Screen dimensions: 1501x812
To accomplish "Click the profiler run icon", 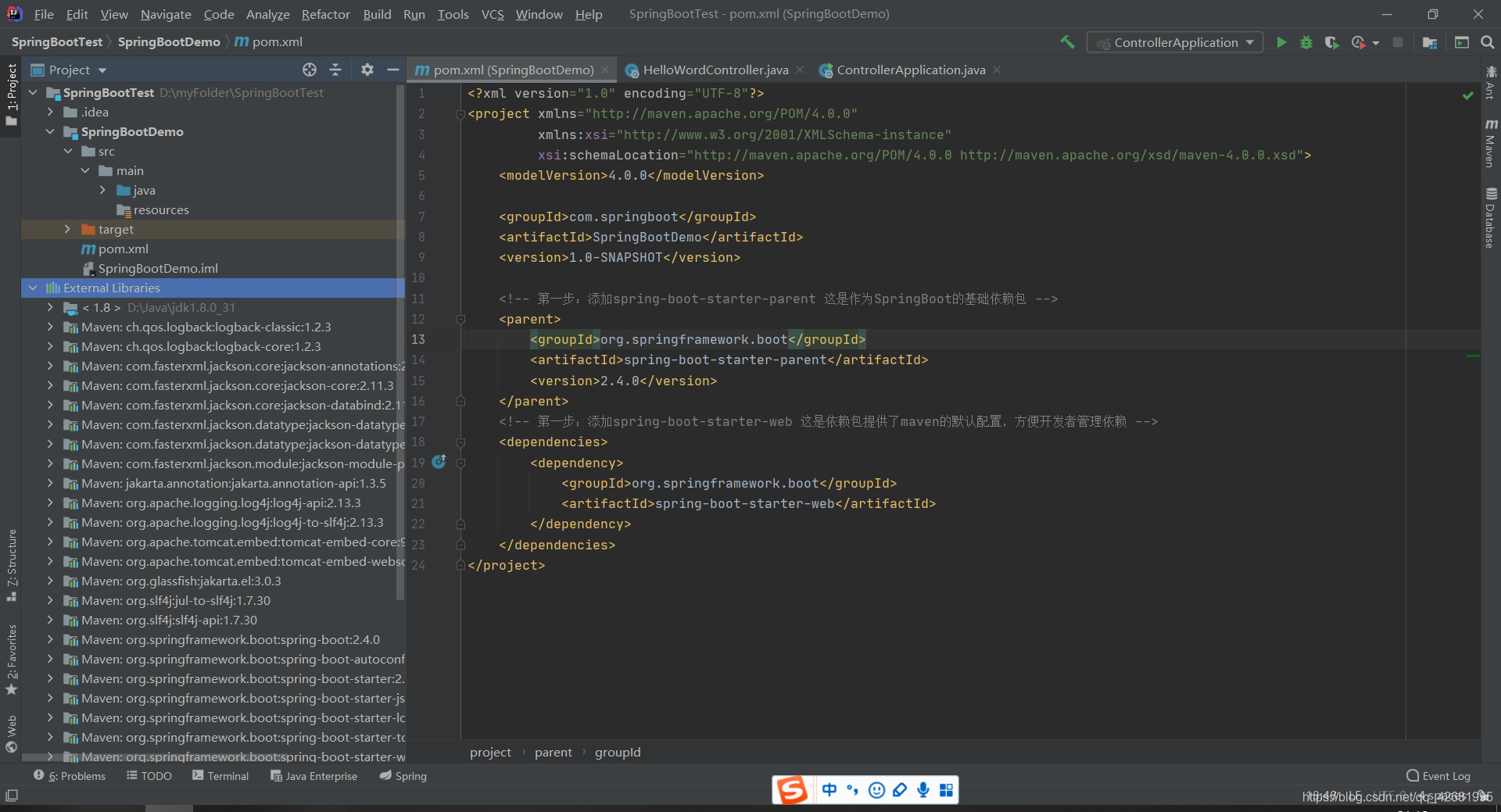I will pyautogui.click(x=1359, y=42).
